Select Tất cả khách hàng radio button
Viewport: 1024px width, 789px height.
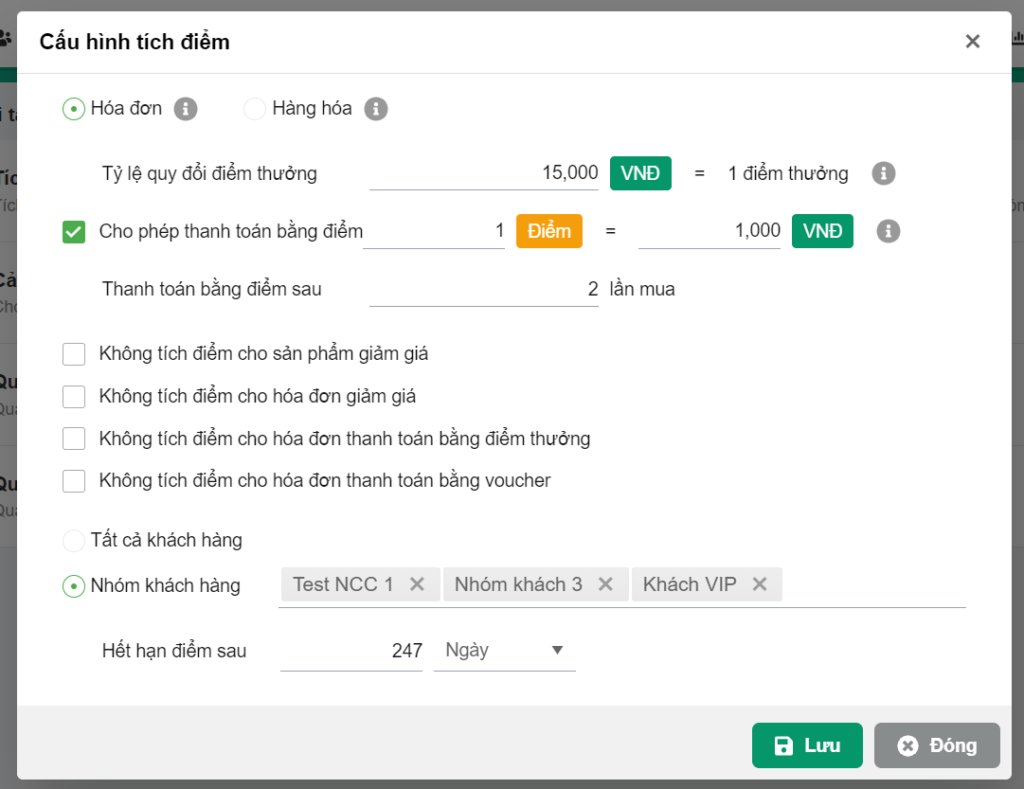tap(73, 541)
